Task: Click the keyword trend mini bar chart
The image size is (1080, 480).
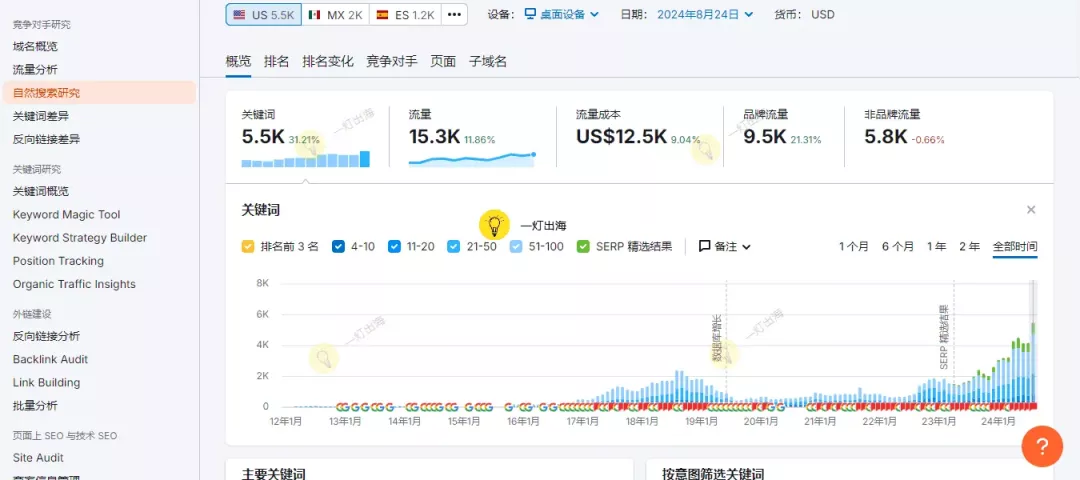Action: click(x=305, y=160)
